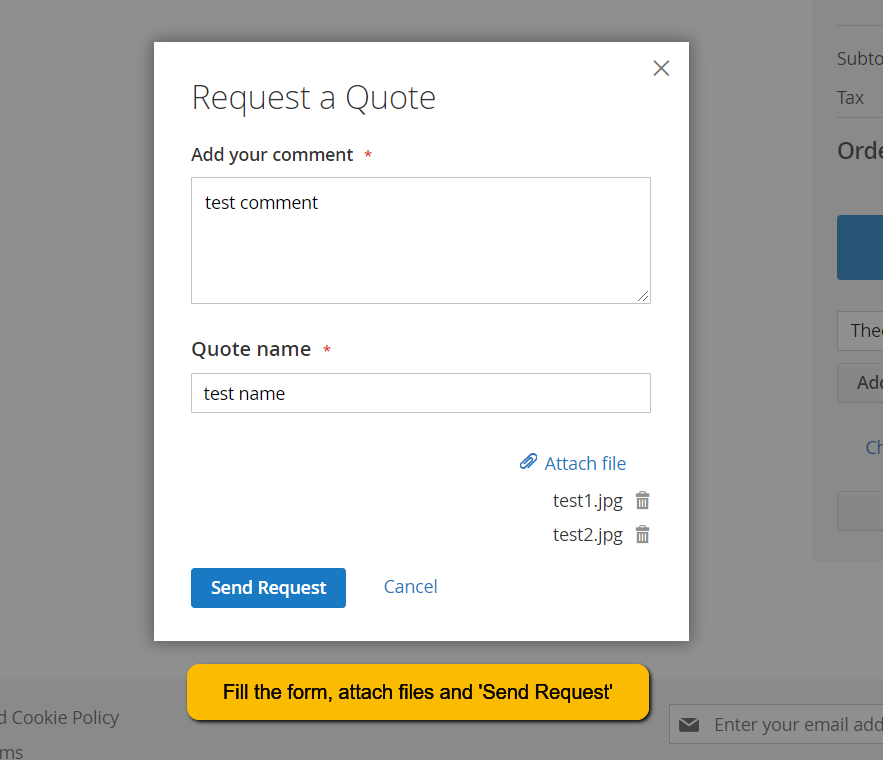The image size is (883, 760).
Task: Click the Request a Quote heading
Action: pyautogui.click(x=313, y=98)
